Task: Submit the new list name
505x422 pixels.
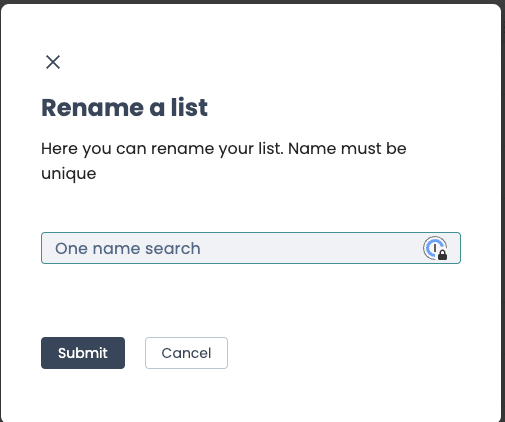Action: point(83,353)
